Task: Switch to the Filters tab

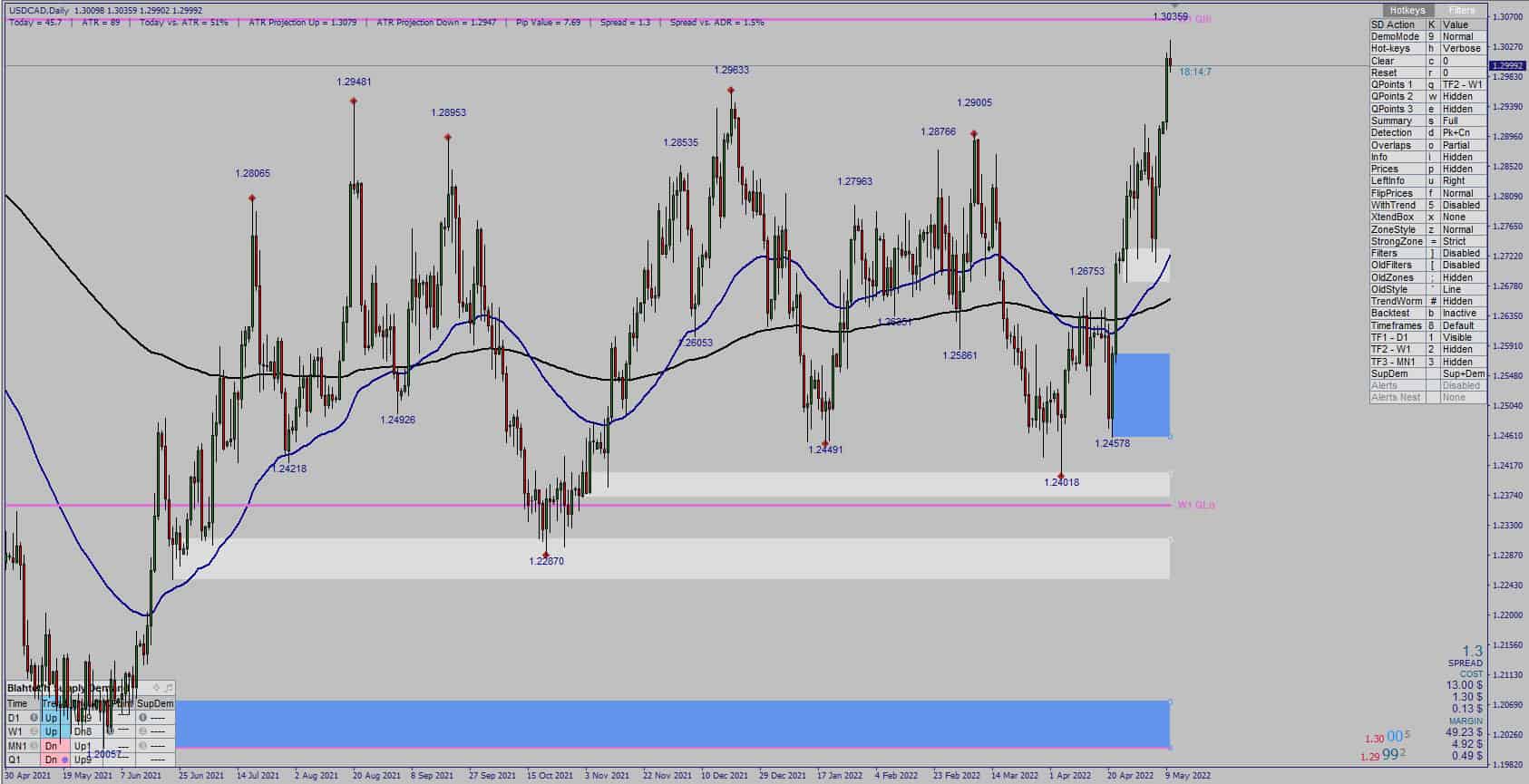Action: coord(1461,10)
